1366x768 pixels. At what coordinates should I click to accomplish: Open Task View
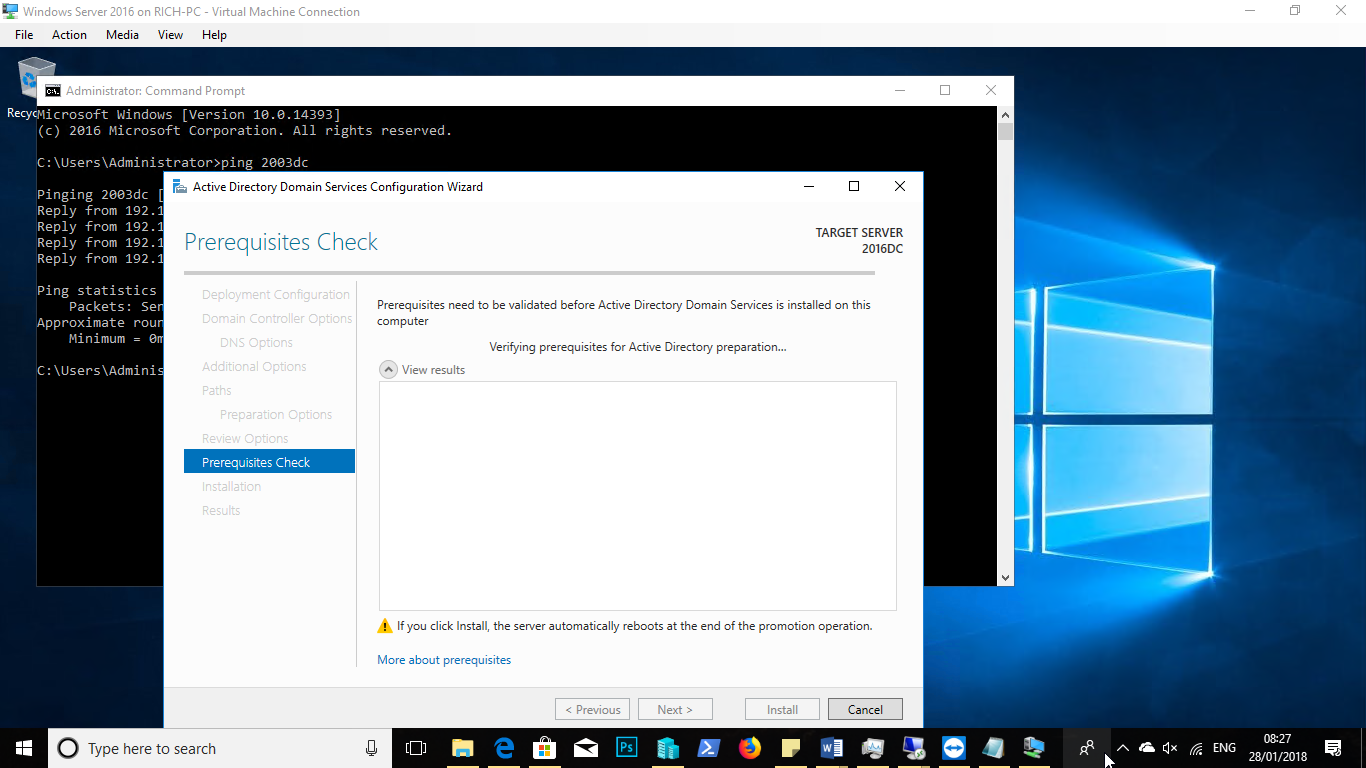[416, 748]
